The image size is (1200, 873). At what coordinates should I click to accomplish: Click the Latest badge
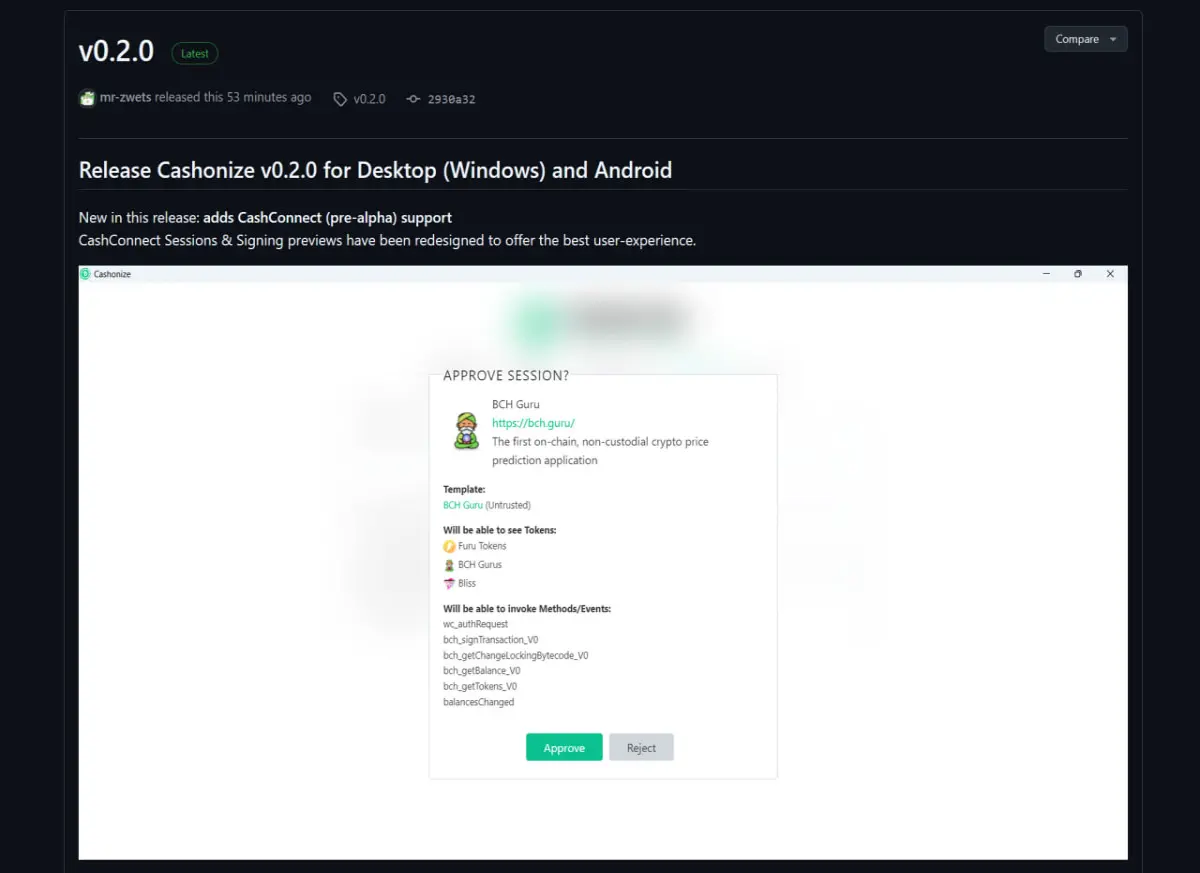click(x=195, y=53)
